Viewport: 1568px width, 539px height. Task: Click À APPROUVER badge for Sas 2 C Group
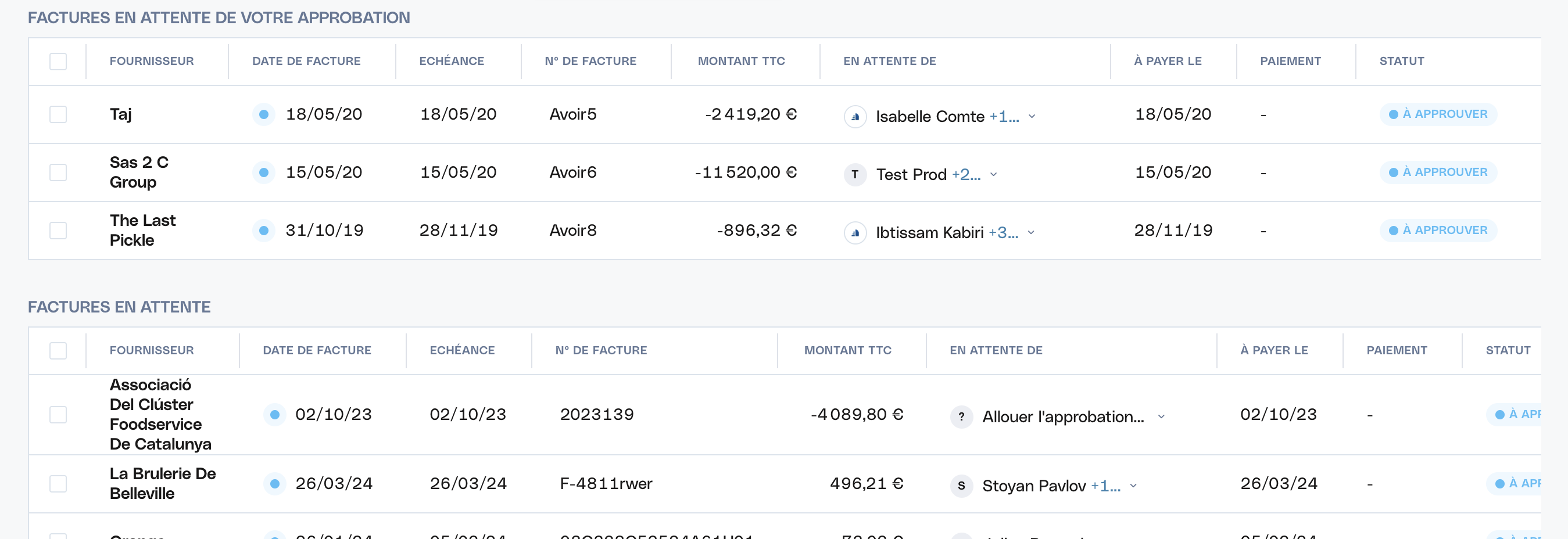(x=1438, y=172)
